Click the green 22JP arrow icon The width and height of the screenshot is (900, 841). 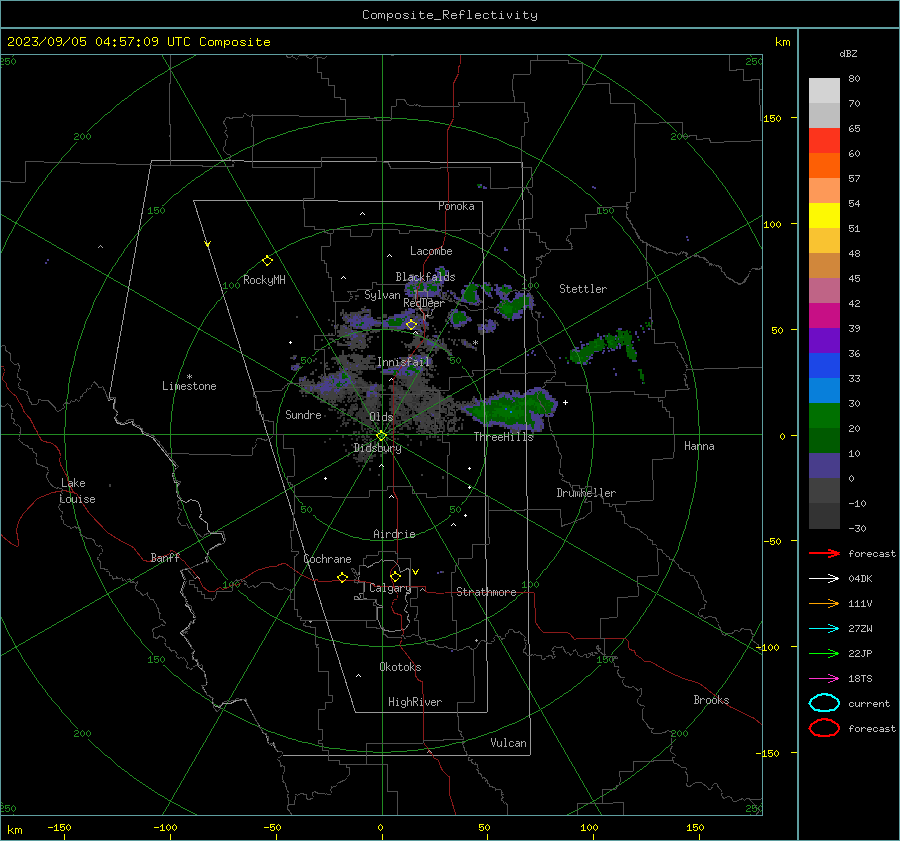824,653
